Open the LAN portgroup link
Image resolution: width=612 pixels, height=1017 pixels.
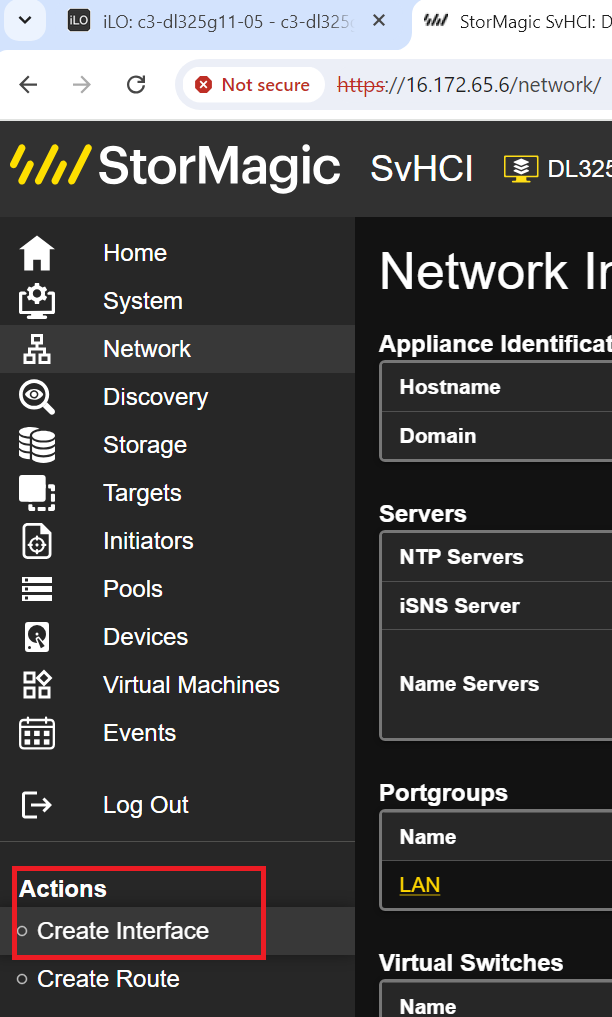419,885
